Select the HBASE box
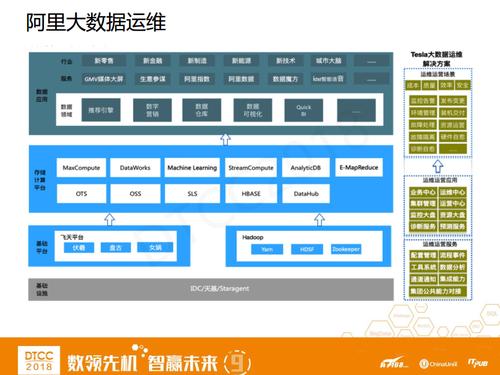Screen dimensions: 500x375 click(x=251, y=194)
